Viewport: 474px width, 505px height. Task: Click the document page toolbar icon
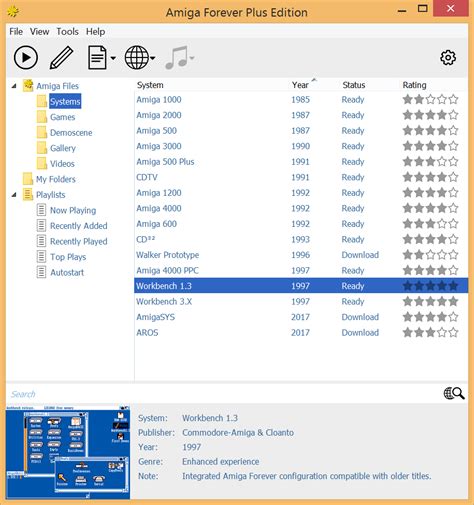tap(97, 58)
